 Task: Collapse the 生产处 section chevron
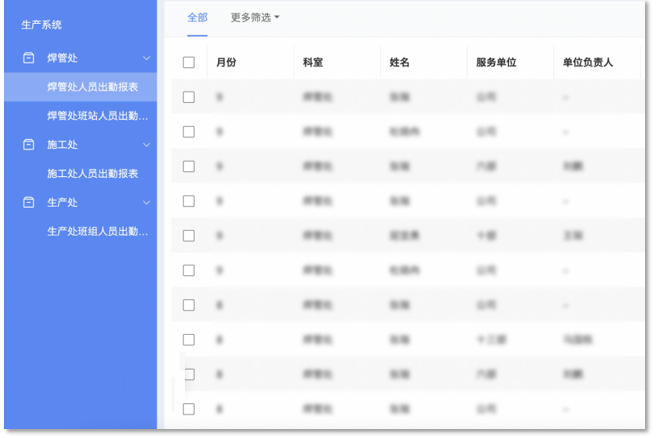[146, 203]
